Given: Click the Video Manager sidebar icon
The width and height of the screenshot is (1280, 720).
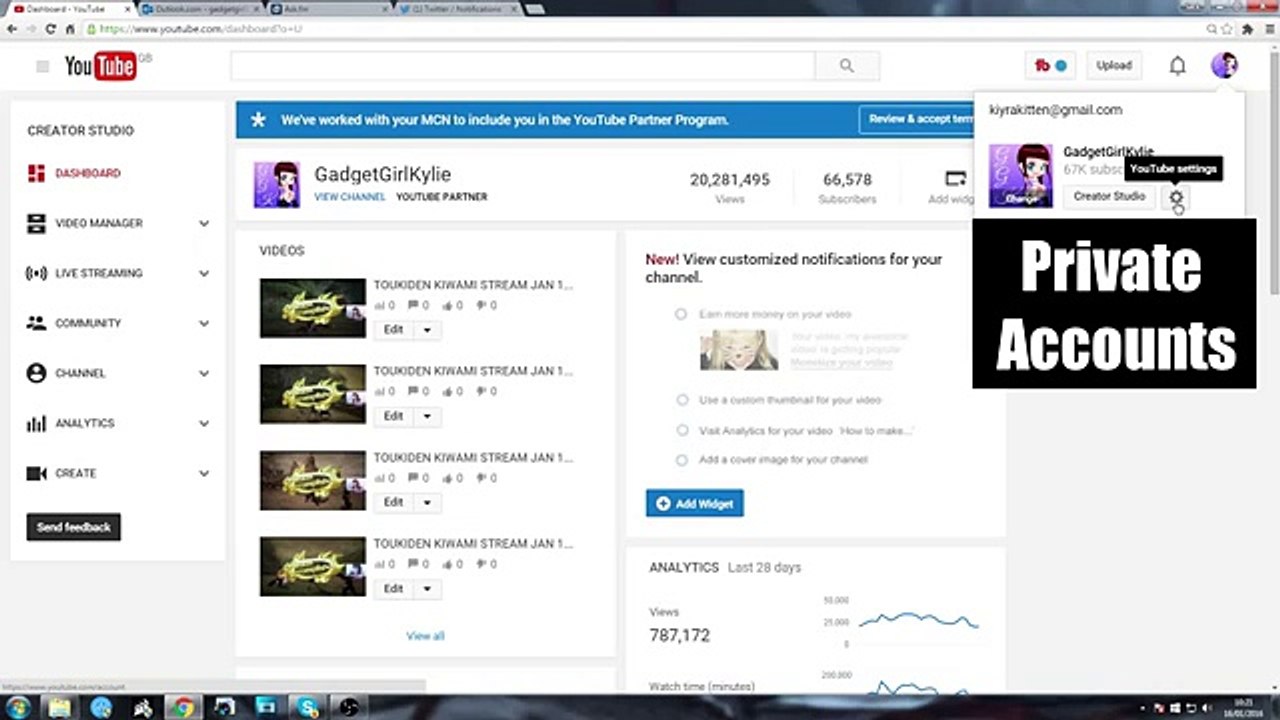Looking at the screenshot, I should coord(36,224).
